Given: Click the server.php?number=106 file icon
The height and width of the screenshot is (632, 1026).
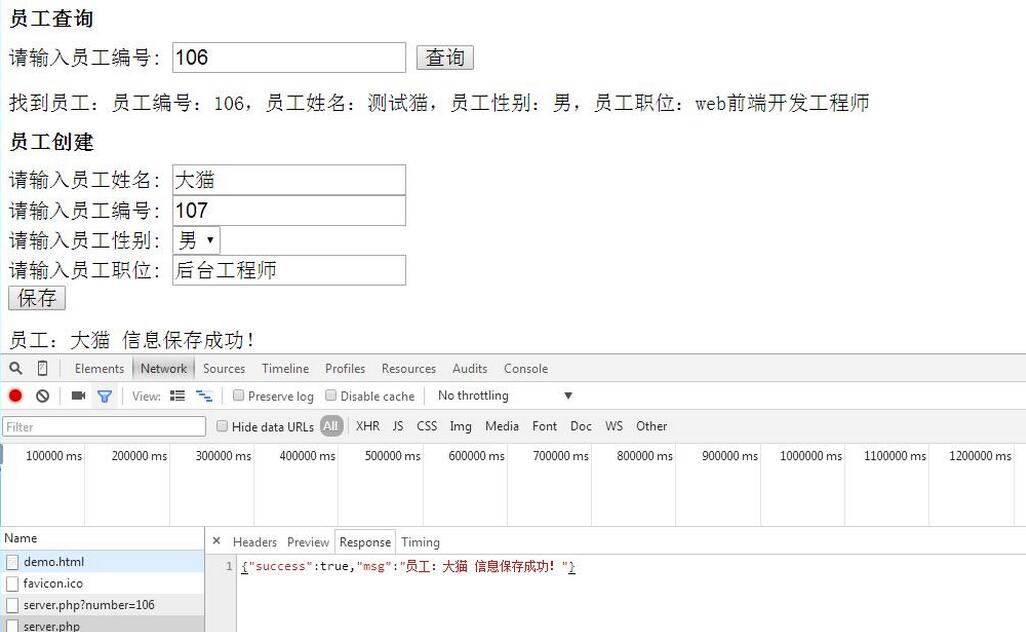Looking at the screenshot, I should click(x=12, y=605).
